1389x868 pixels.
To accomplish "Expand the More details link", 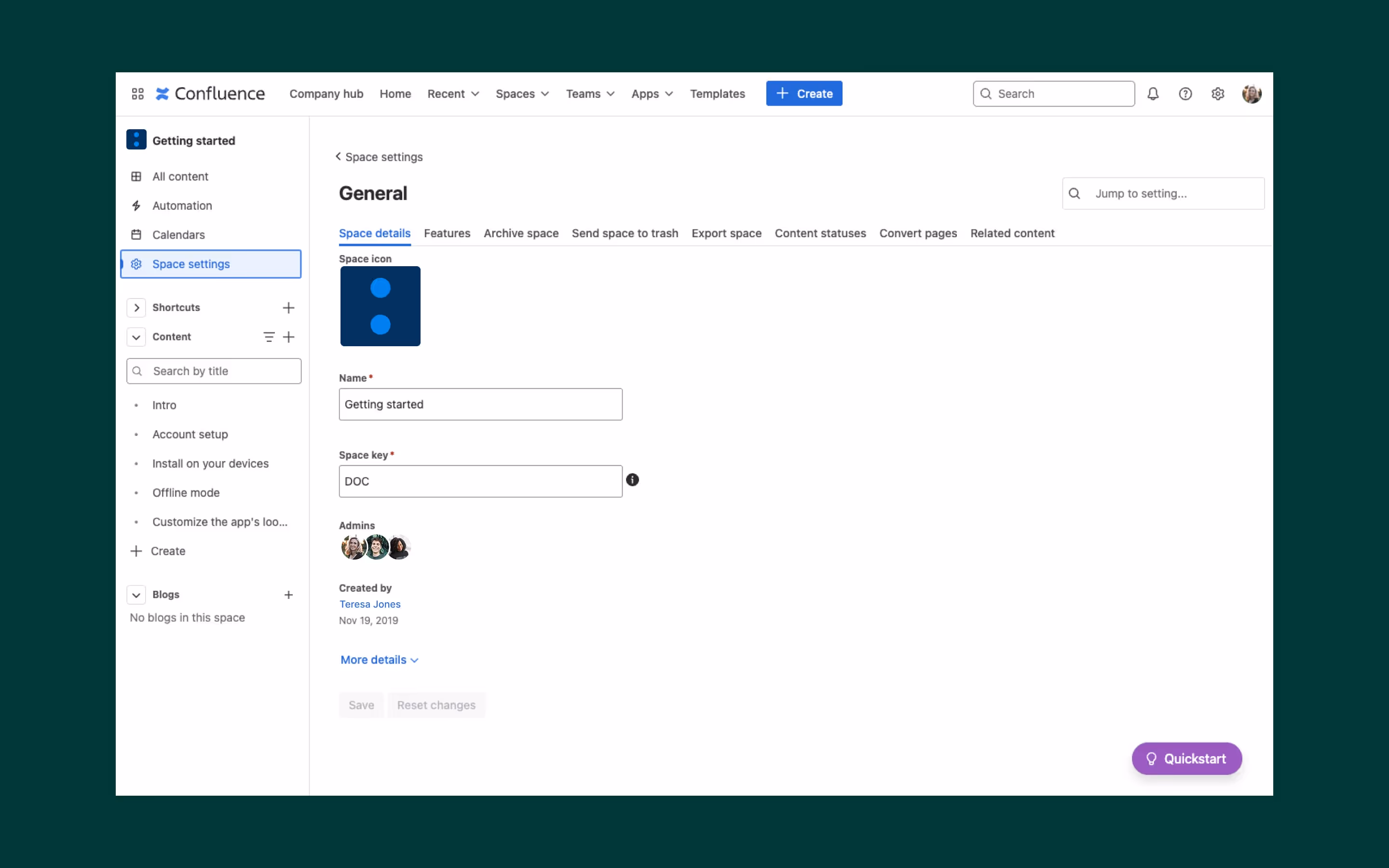I will pyautogui.click(x=379, y=660).
